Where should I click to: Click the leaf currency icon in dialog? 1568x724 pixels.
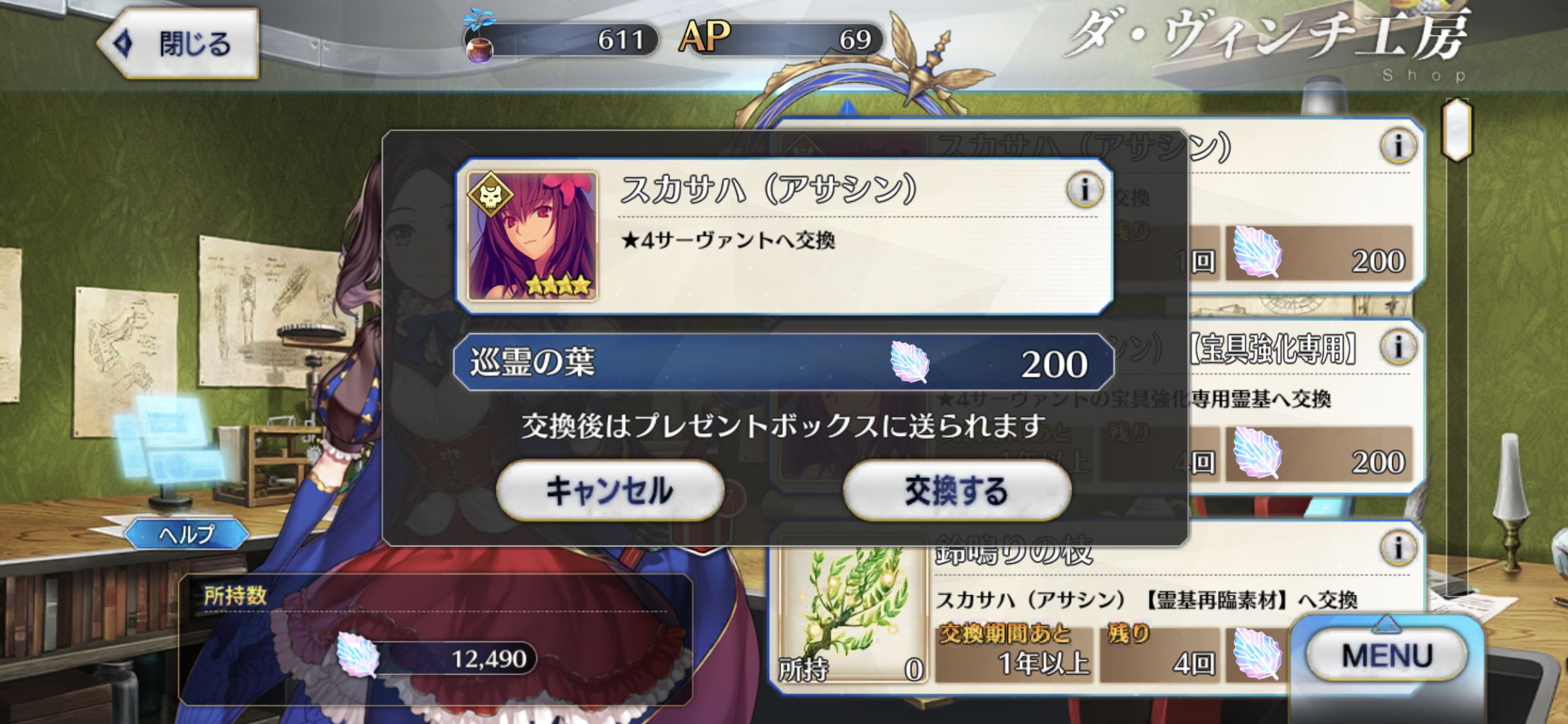click(x=910, y=362)
